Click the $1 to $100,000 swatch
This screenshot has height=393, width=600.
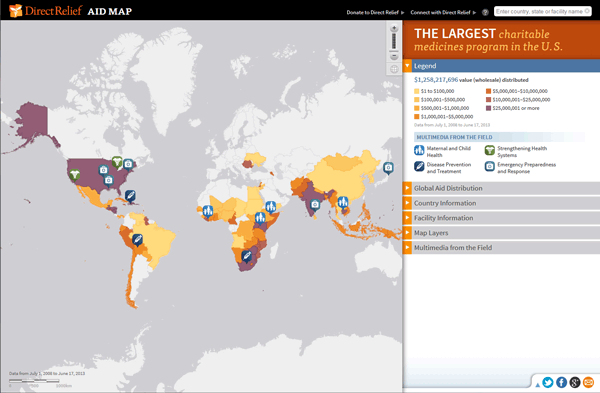(x=417, y=91)
